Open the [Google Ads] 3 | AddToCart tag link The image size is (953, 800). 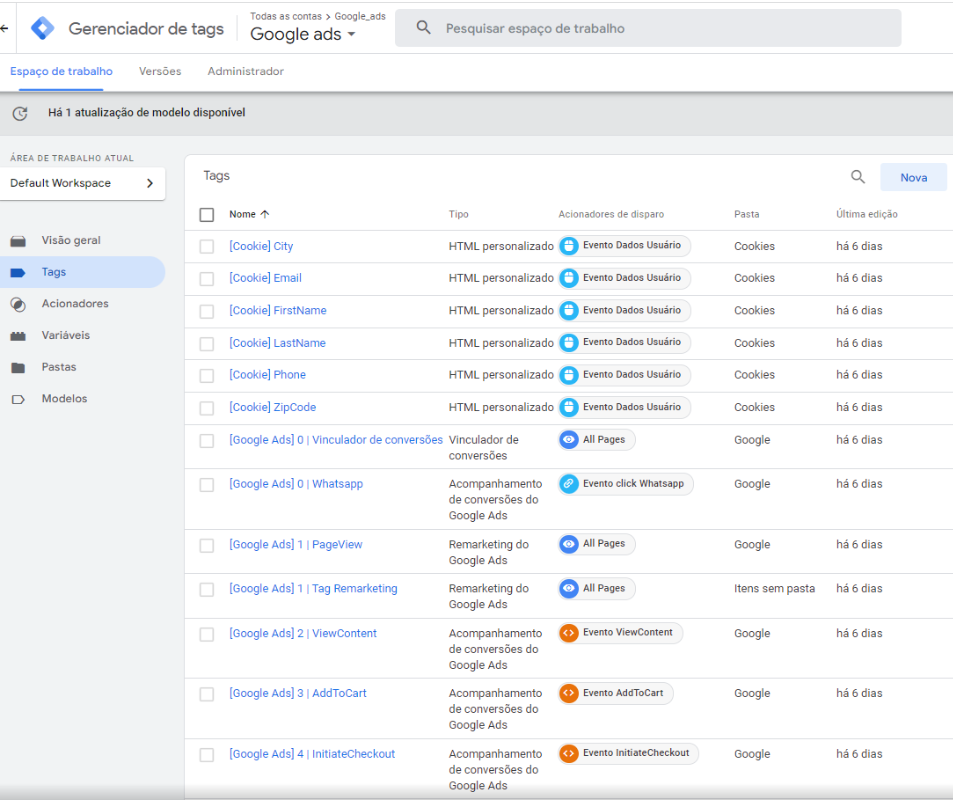pyautogui.click(x=297, y=693)
